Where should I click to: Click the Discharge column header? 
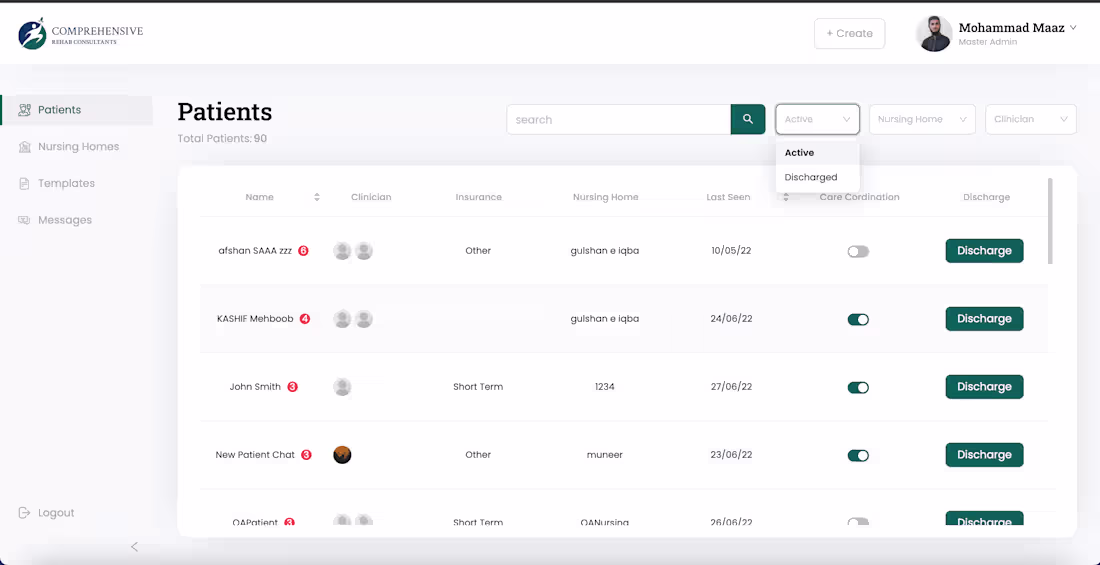986,197
